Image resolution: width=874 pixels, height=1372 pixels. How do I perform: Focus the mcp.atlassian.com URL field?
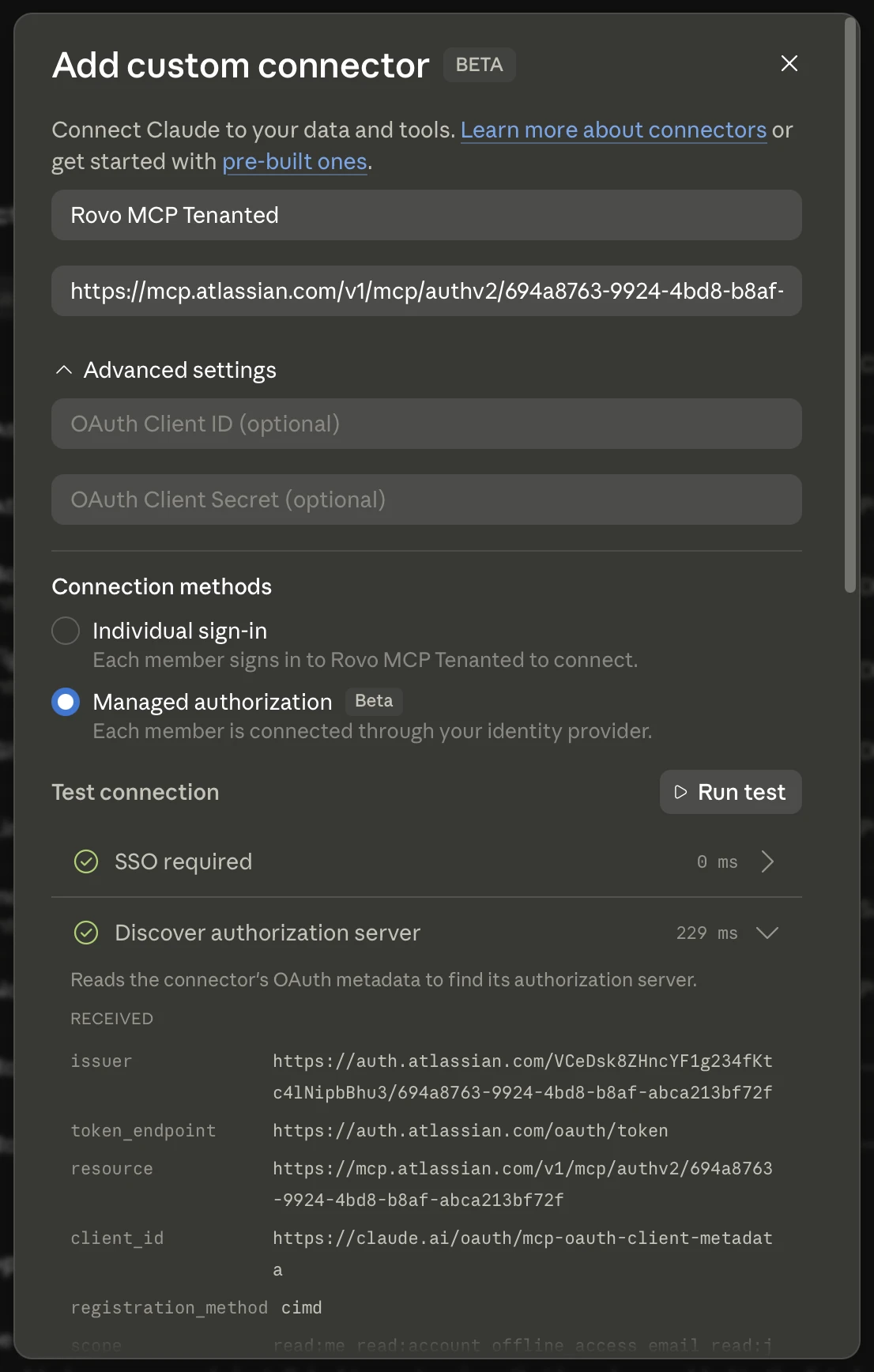tap(427, 291)
